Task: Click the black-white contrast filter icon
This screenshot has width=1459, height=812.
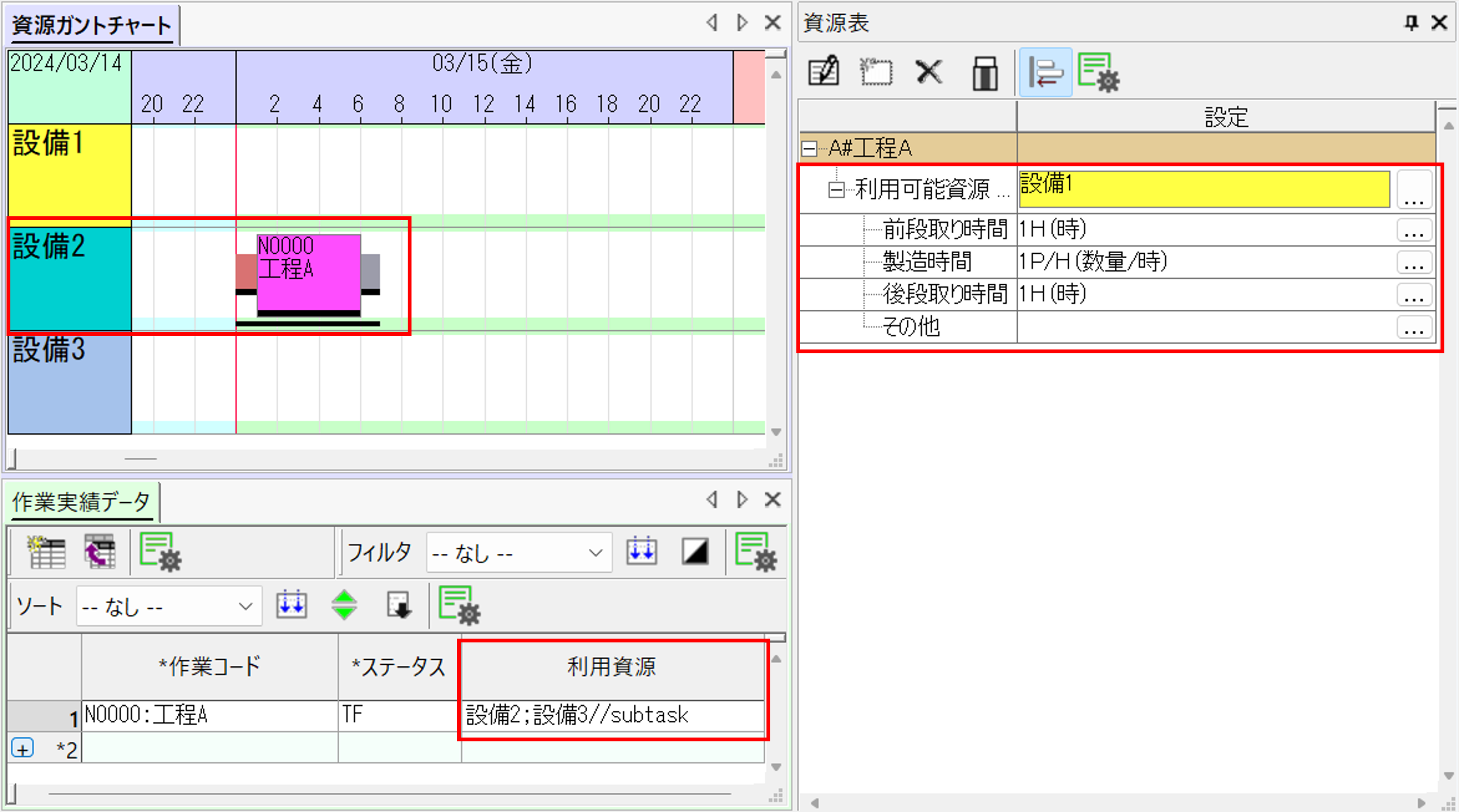Action: tap(695, 552)
